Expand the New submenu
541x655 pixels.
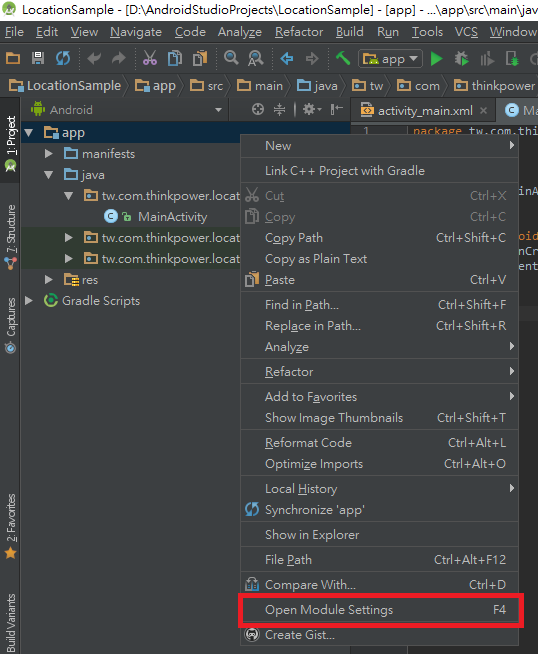pyautogui.click(x=379, y=146)
